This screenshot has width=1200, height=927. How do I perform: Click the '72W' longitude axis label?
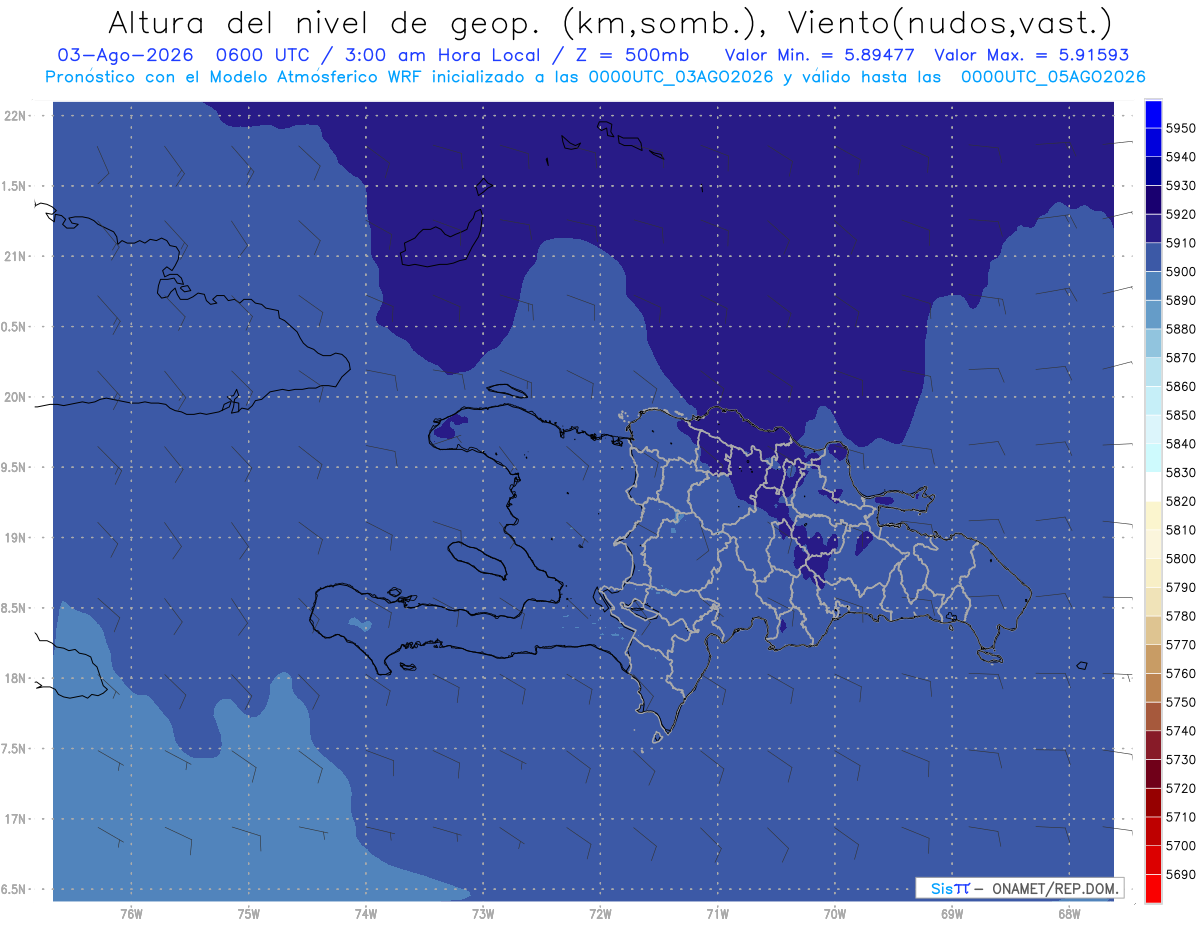coord(601,914)
